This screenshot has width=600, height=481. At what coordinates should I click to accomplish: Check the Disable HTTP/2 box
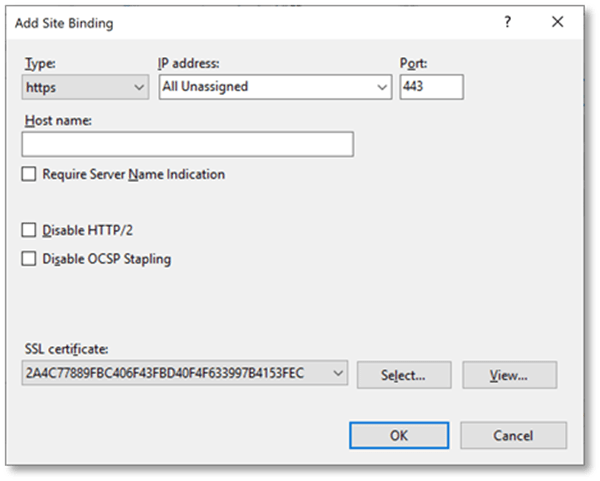point(29,230)
